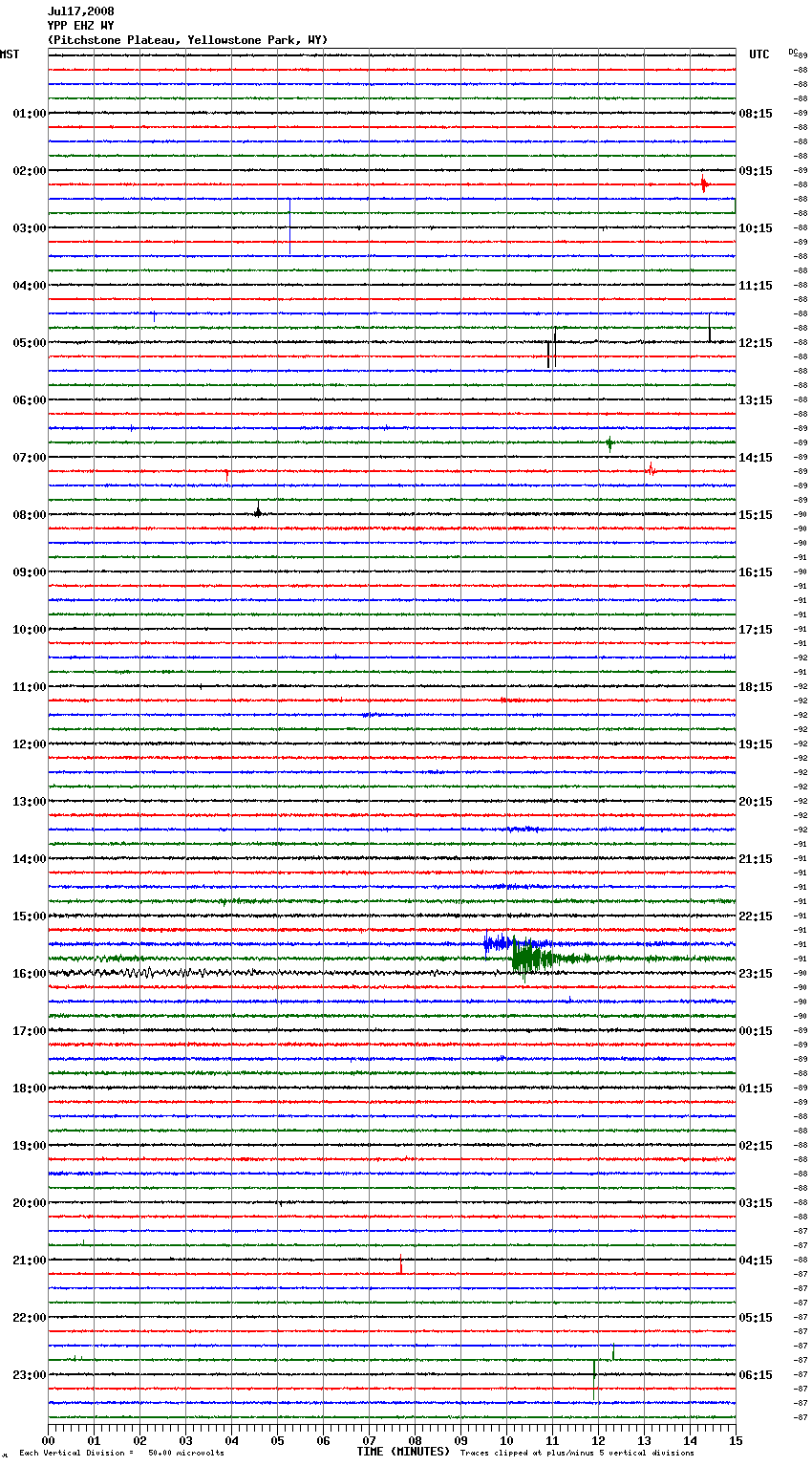This screenshot has width=812, height=1466.
Task: Select the 02:00 MST time label
Action: (x=30, y=171)
